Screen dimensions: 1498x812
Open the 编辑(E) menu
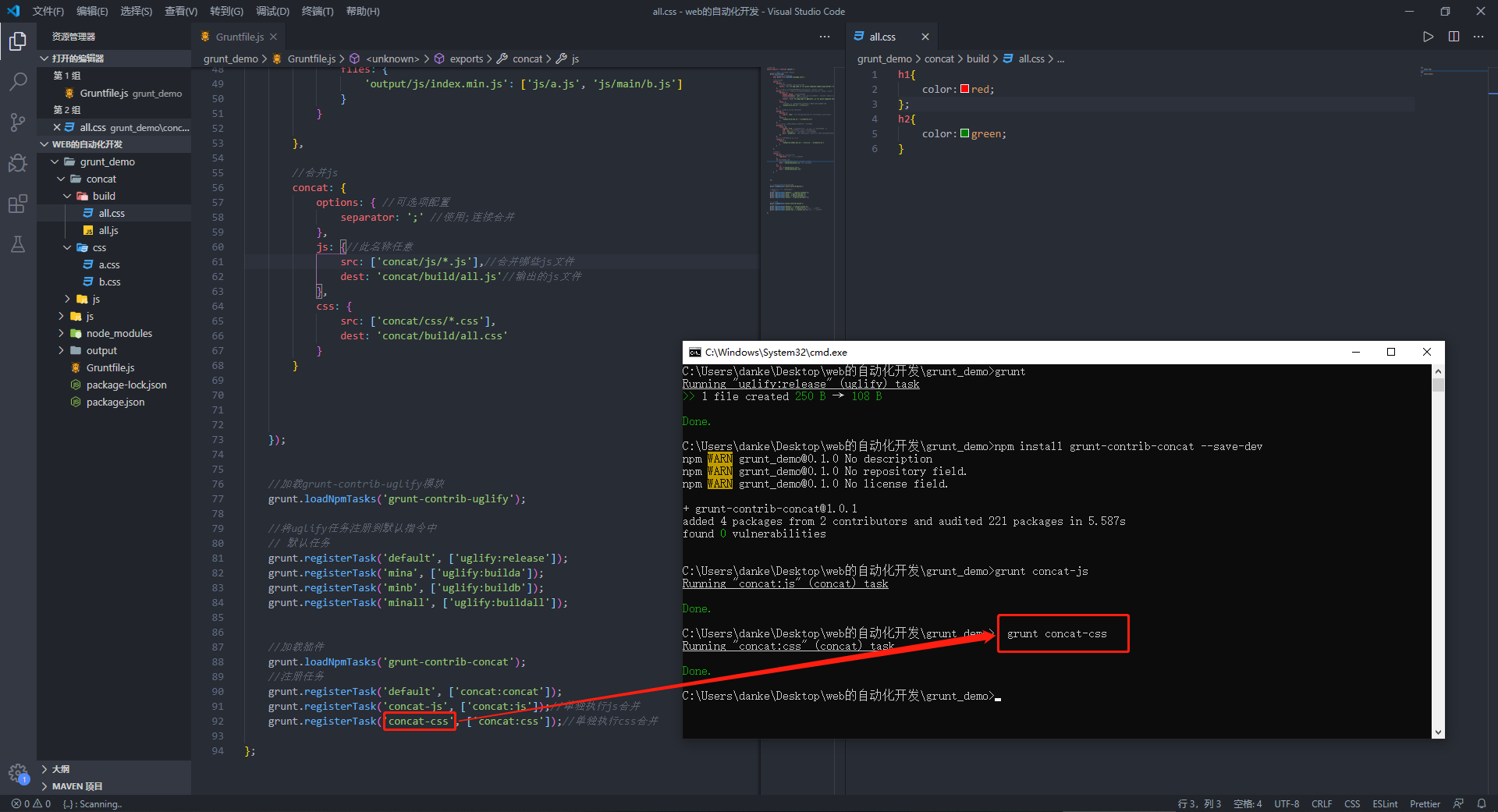point(92,11)
